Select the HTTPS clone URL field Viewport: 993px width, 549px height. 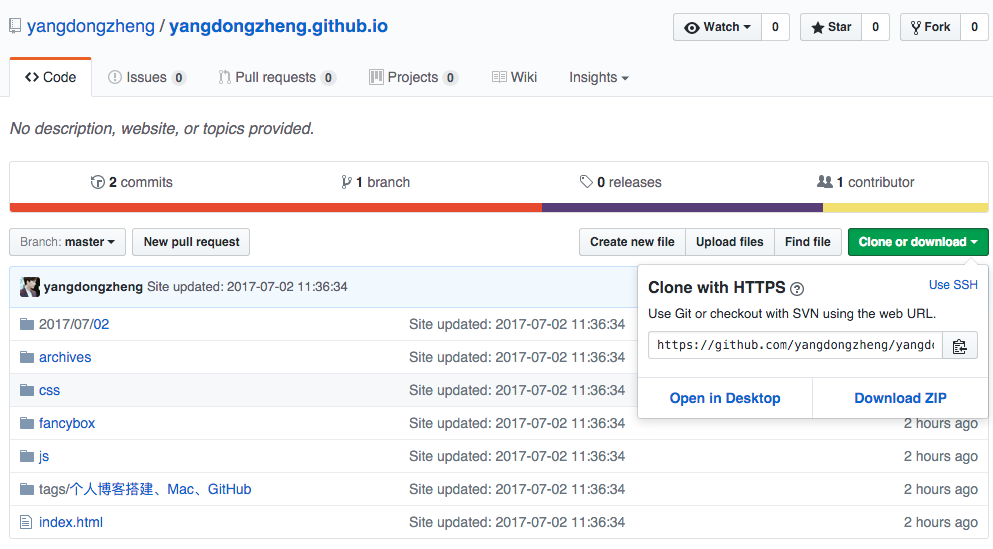pos(795,345)
